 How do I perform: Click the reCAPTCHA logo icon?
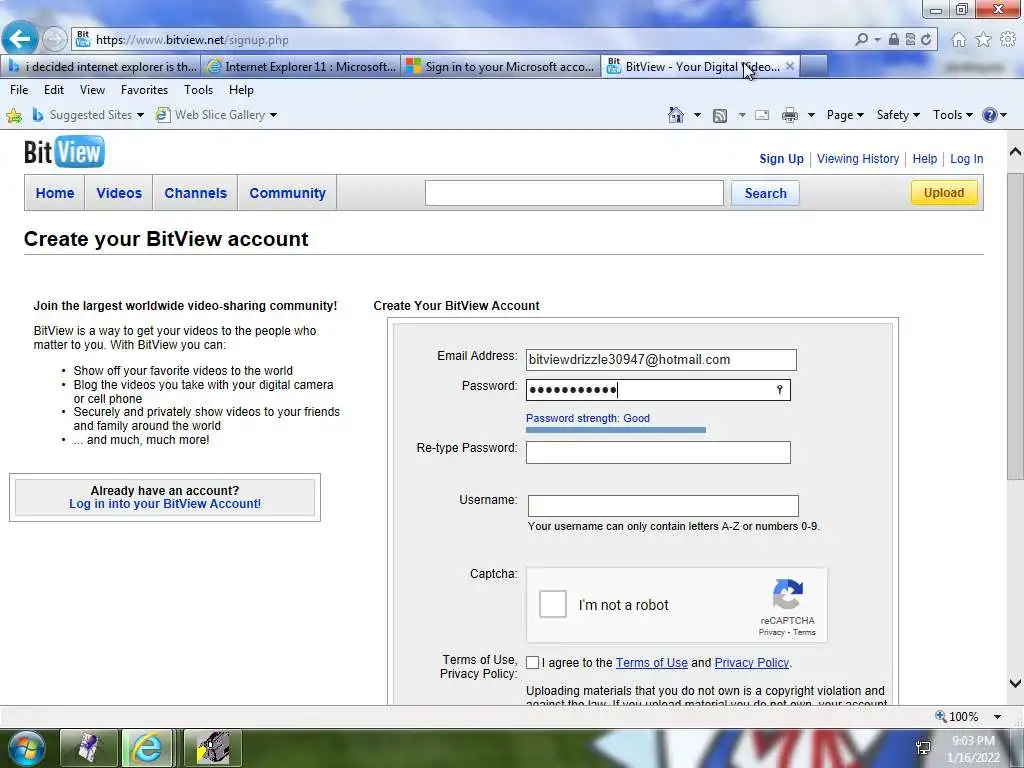click(x=788, y=594)
